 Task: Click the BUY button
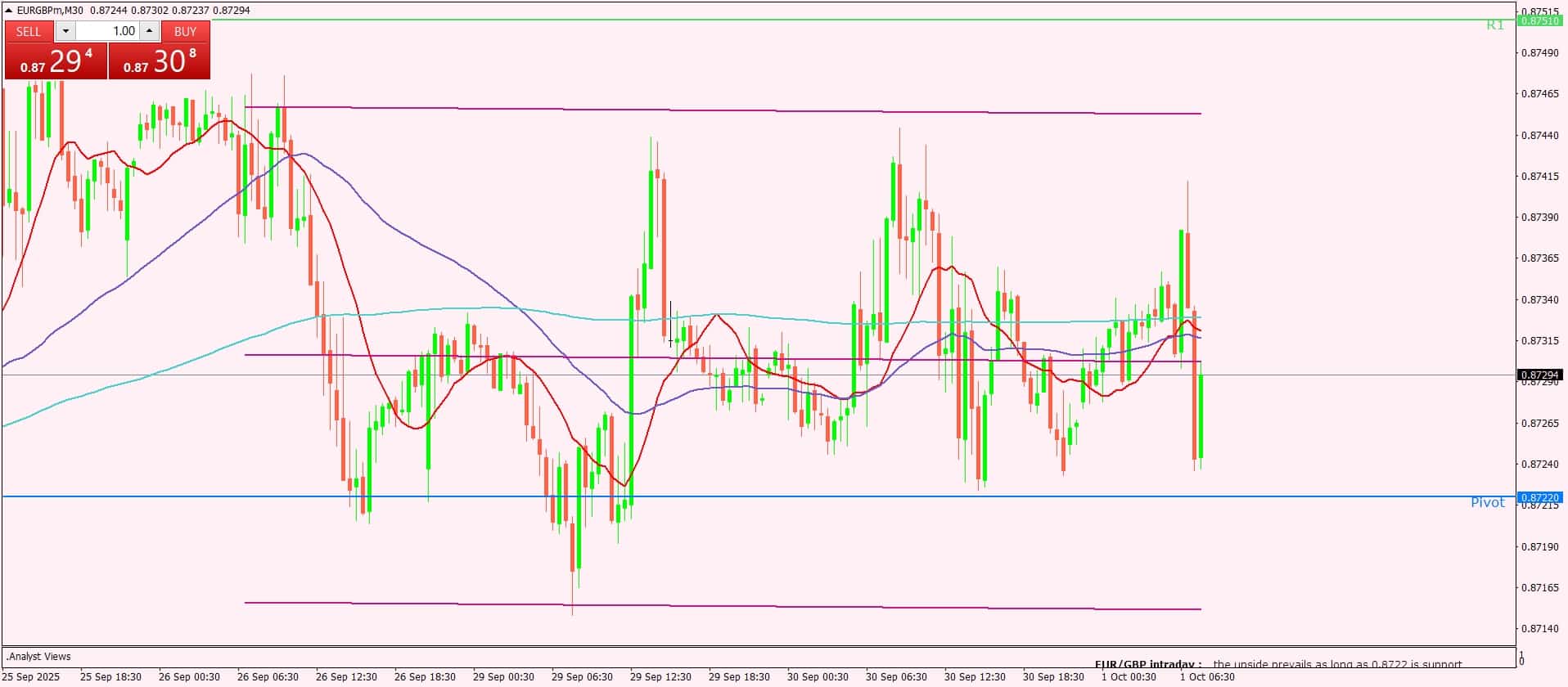[x=186, y=31]
